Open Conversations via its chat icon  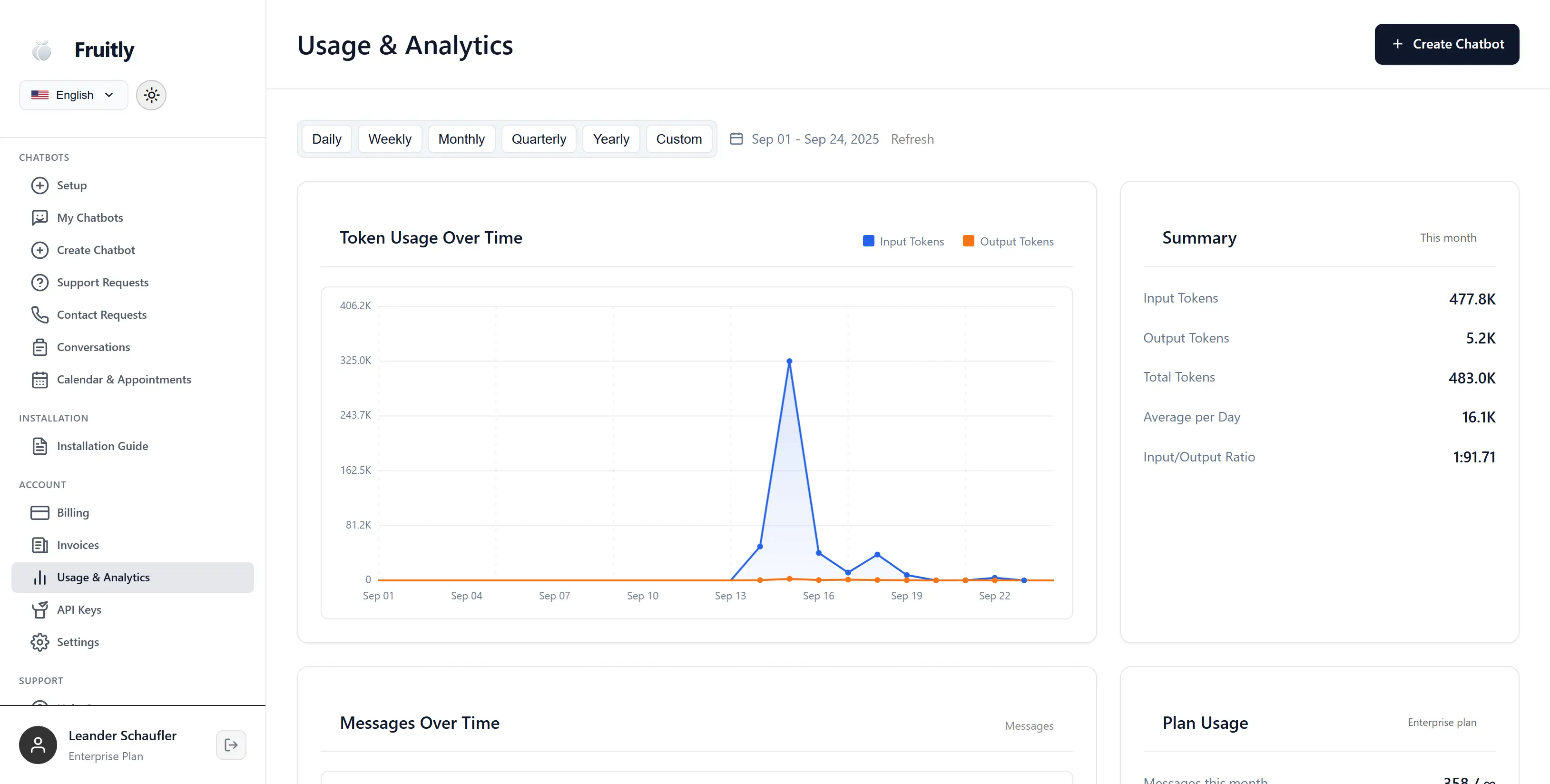[x=39, y=347]
